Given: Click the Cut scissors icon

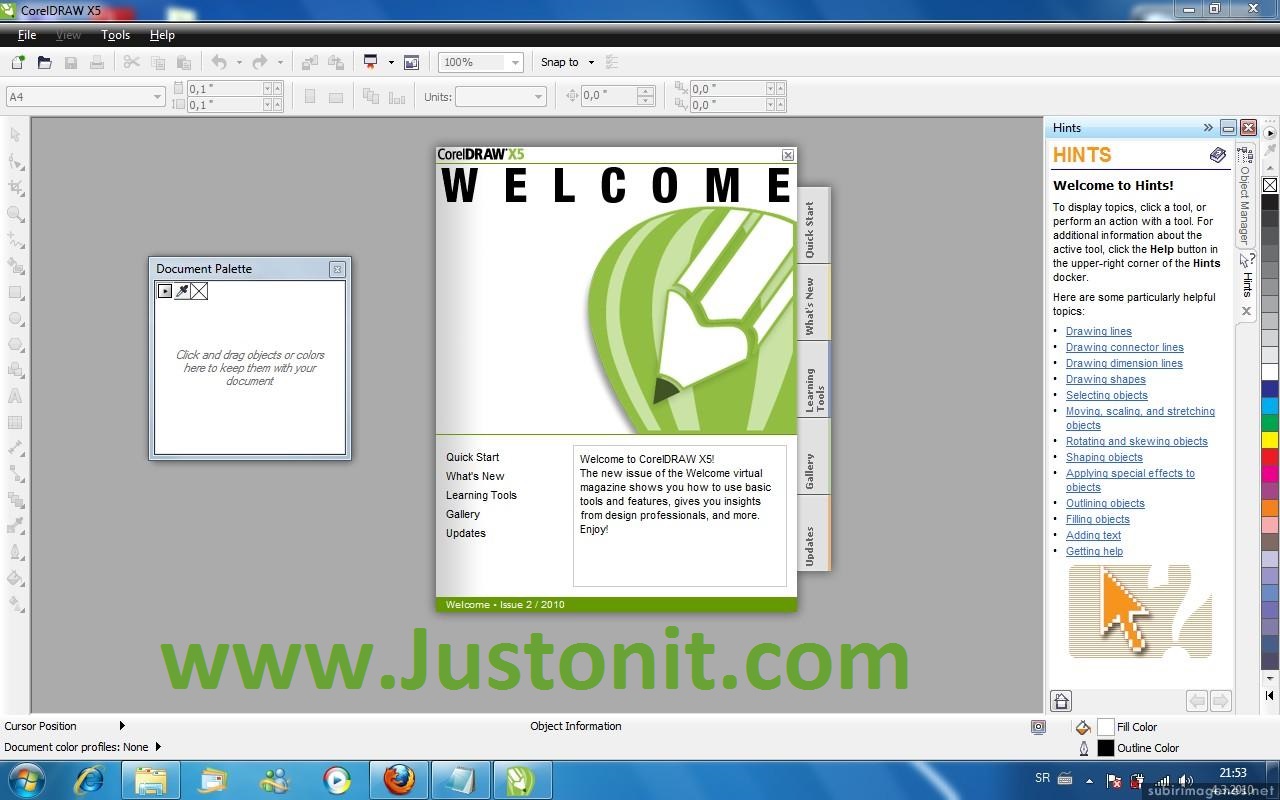Looking at the screenshot, I should [x=131, y=62].
